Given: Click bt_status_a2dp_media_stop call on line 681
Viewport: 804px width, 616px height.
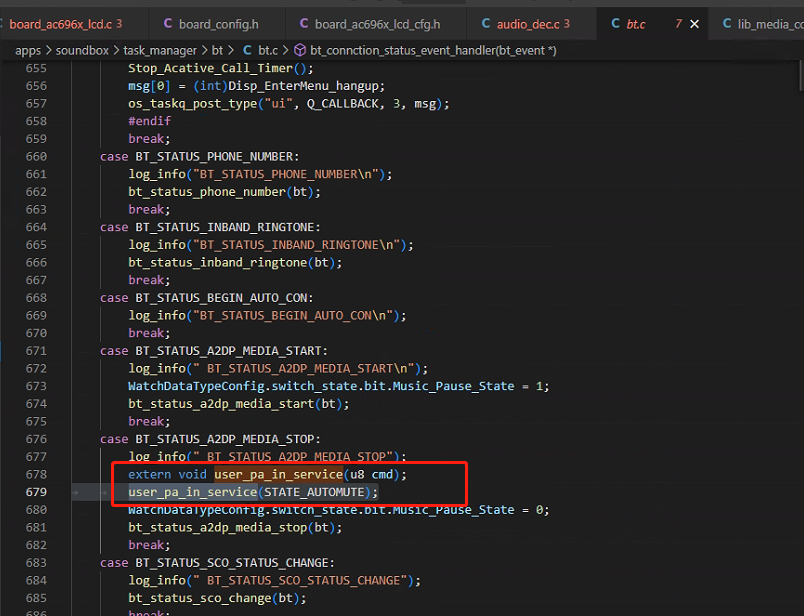Looking at the screenshot, I should (x=217, y=528).
